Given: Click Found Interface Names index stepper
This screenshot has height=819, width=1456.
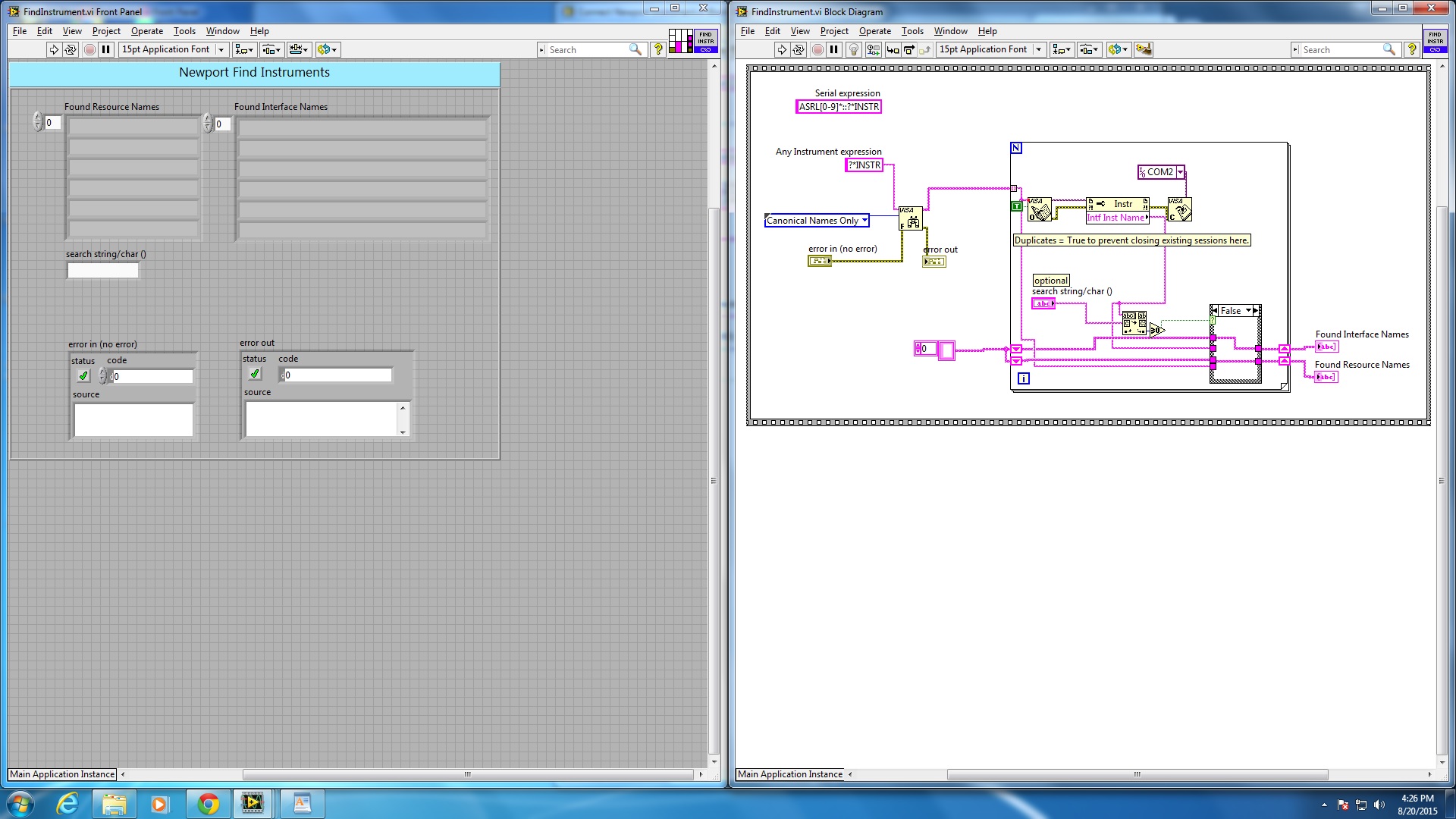Looking at the screenshot, I should [208, 124].
